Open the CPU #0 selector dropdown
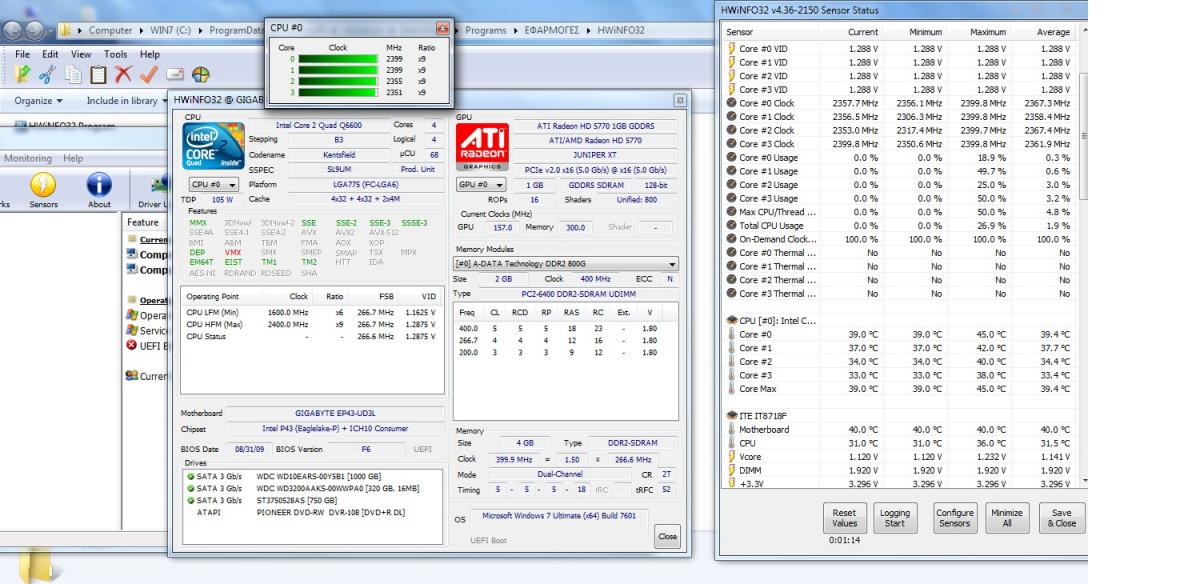This screenshot has width=1200, height=584. pyautogui.click(x=213, y=185)
